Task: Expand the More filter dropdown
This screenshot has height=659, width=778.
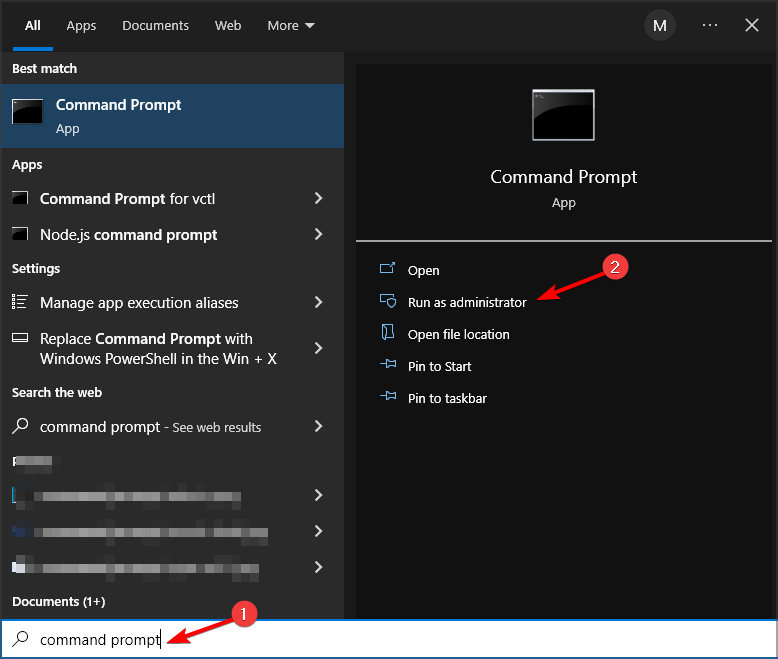Action: (x=291, y=26)
